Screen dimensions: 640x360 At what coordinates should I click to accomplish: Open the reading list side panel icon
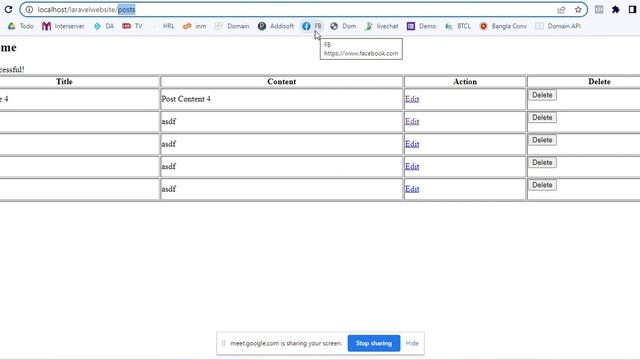click(599, 9)
